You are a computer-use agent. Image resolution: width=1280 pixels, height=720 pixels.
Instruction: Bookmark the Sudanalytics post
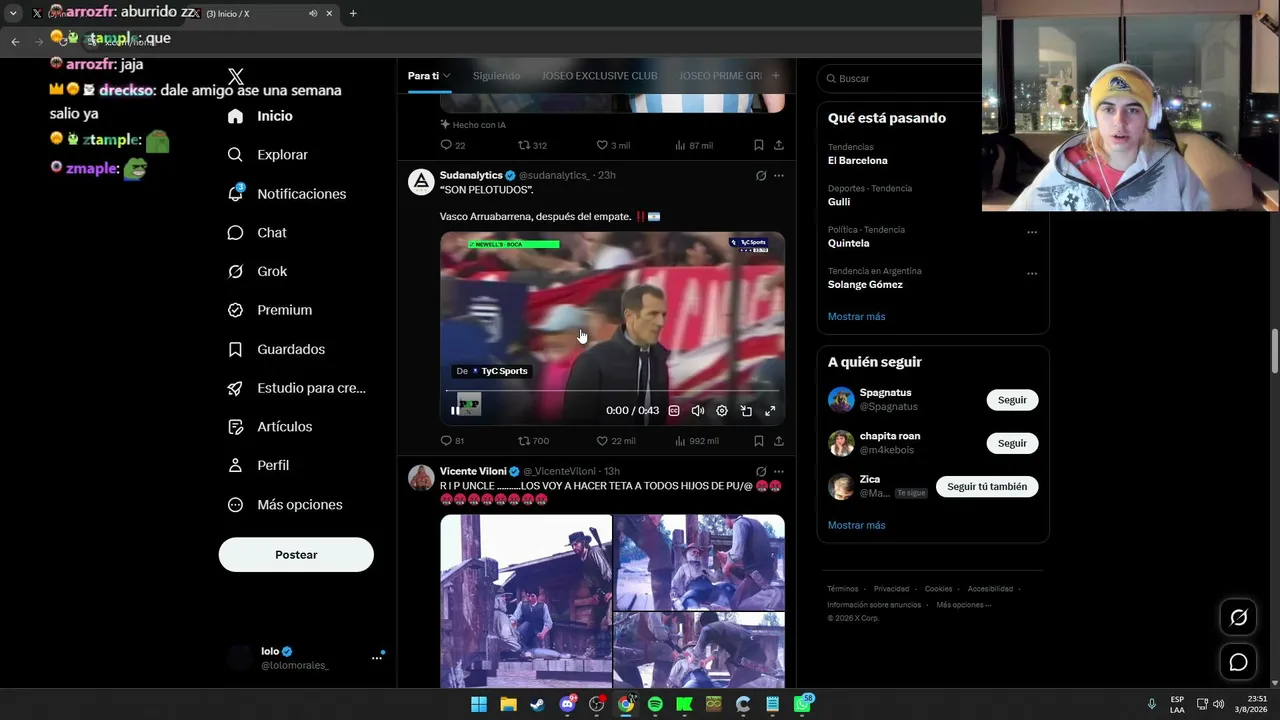pyautogui.click(x=759, y=441)
